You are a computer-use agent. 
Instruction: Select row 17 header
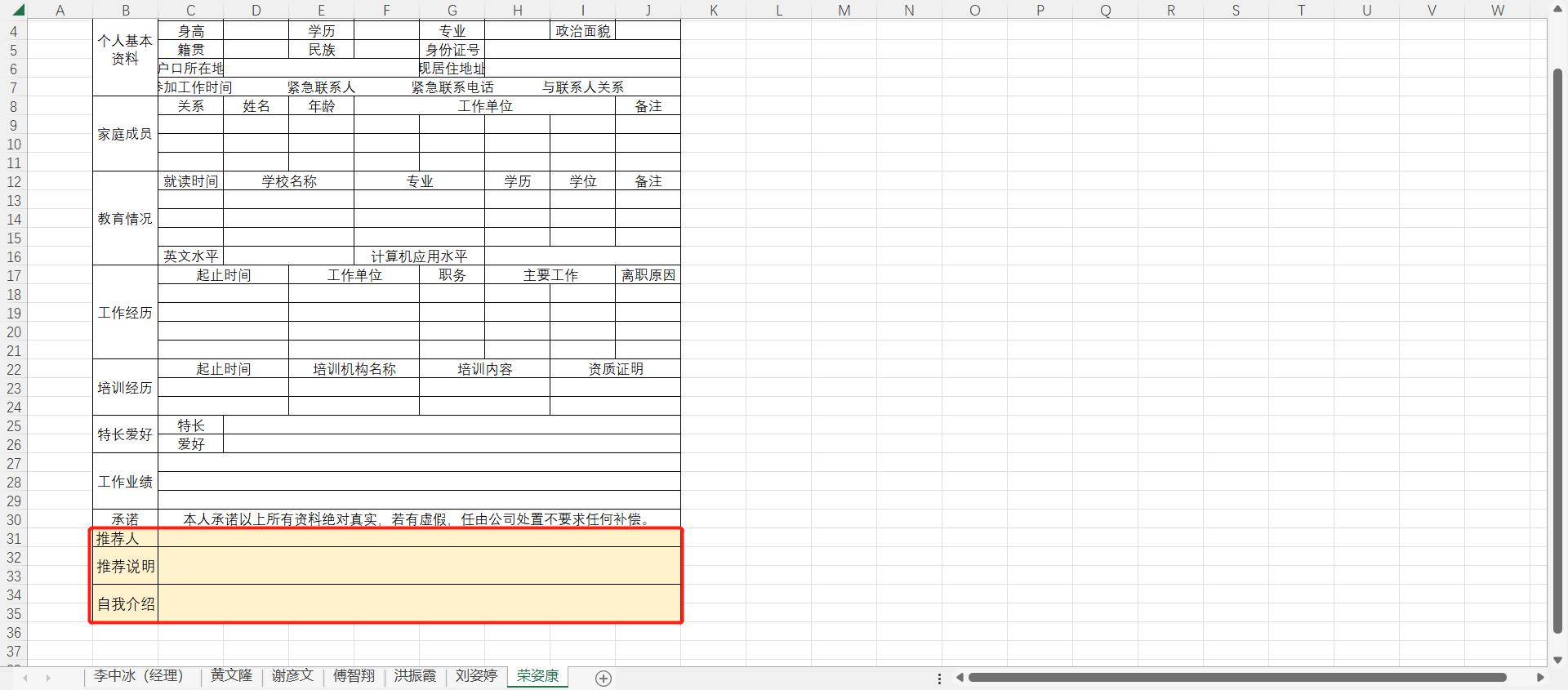[x=13, y=275]
